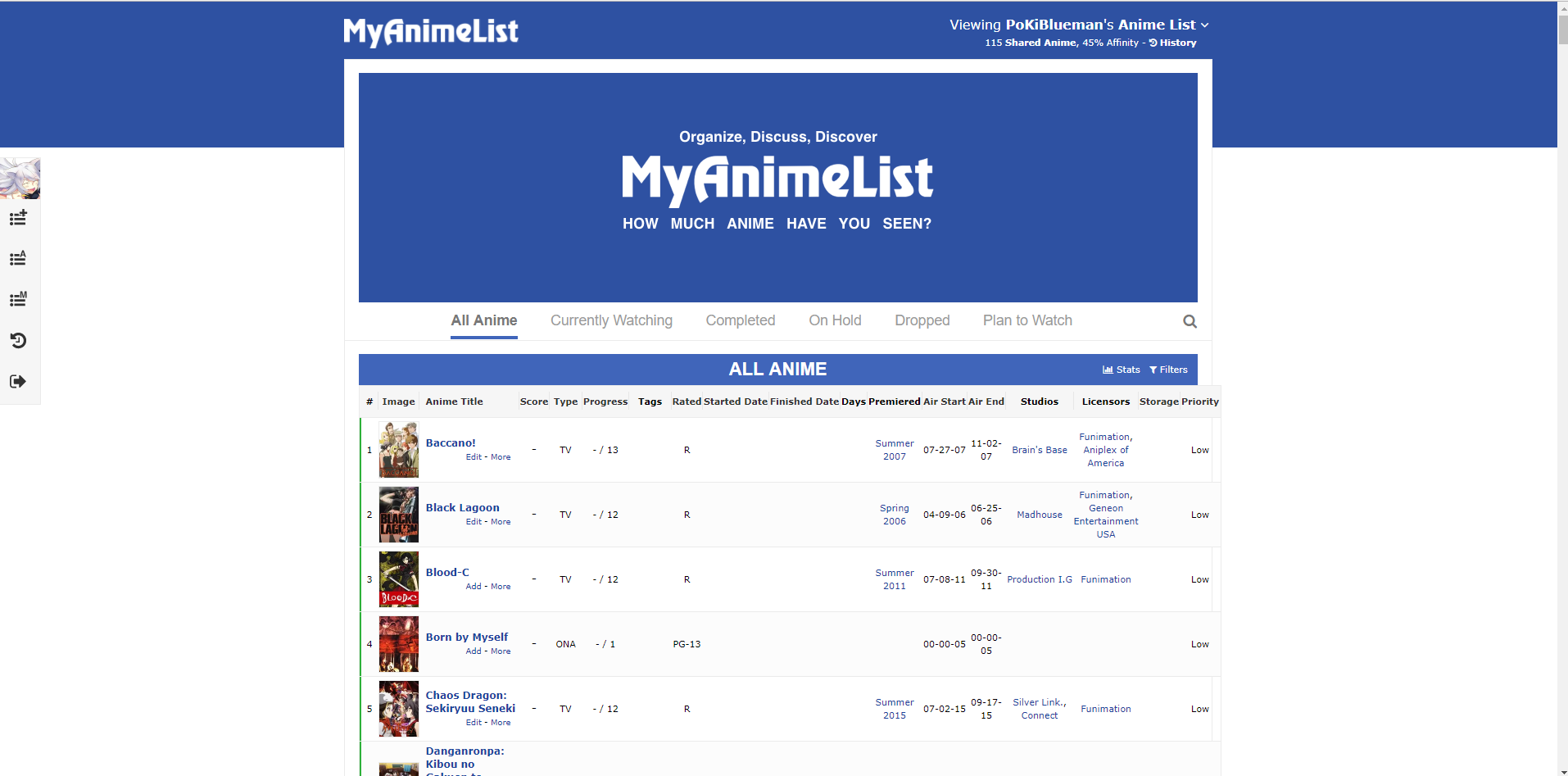Open the Filters funnel button

coord(1168,370)
